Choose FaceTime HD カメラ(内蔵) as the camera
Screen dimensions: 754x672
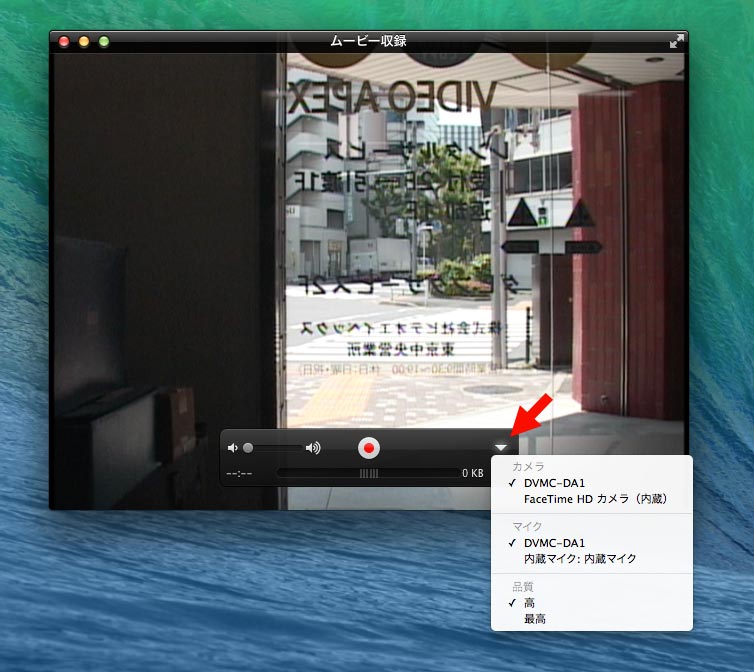594,498
